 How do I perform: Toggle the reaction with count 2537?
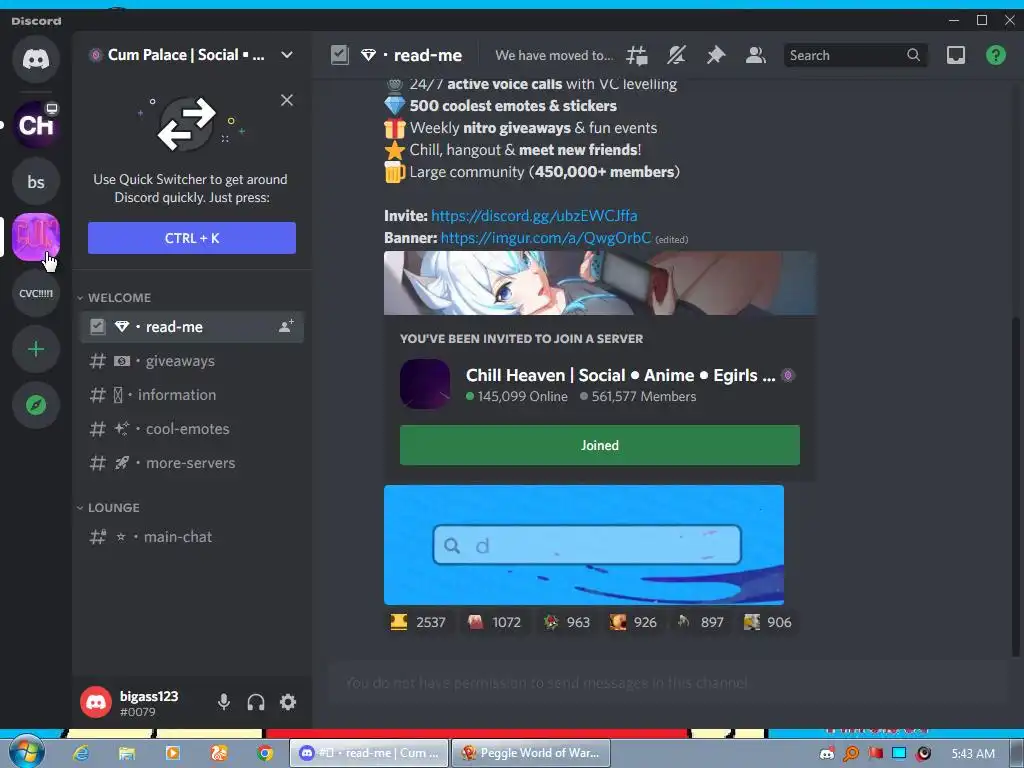(418, 622)
